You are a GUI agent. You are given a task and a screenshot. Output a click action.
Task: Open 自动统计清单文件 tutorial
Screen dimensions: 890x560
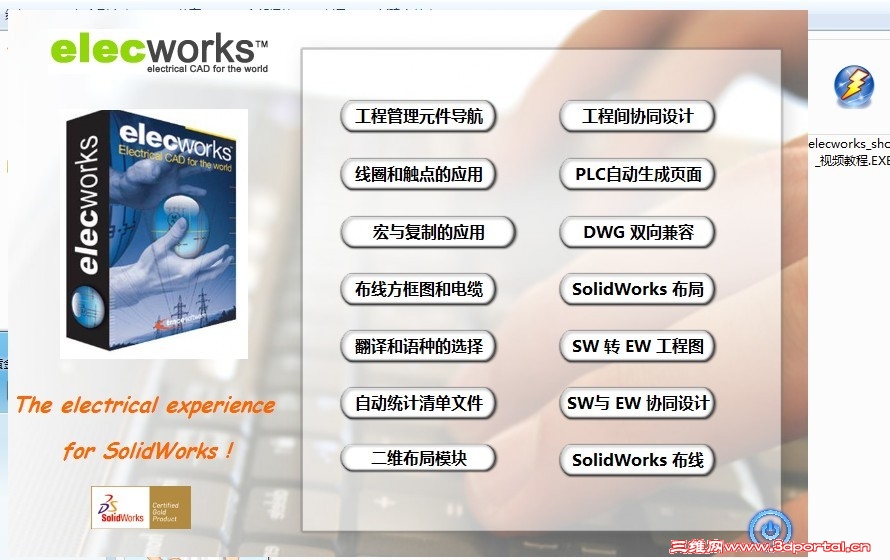click(x=418, y=403)
